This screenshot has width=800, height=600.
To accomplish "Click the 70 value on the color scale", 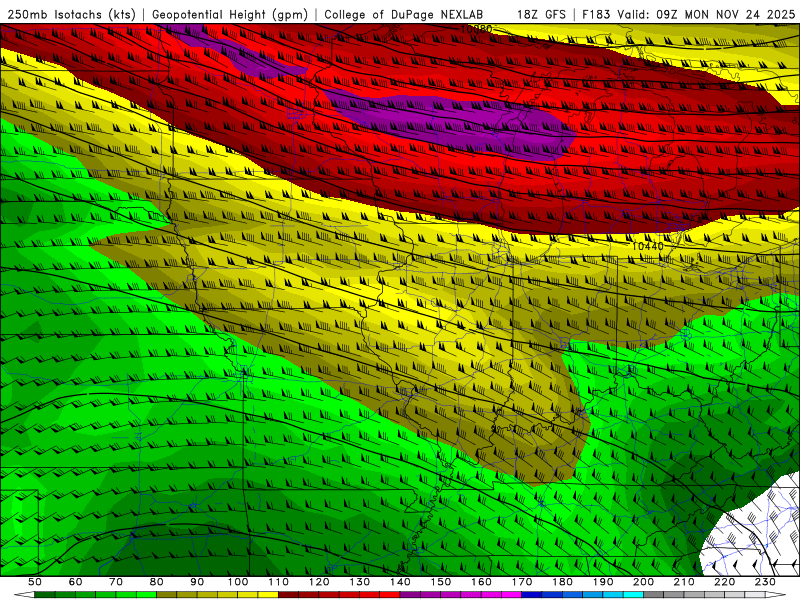I will 116,582.
